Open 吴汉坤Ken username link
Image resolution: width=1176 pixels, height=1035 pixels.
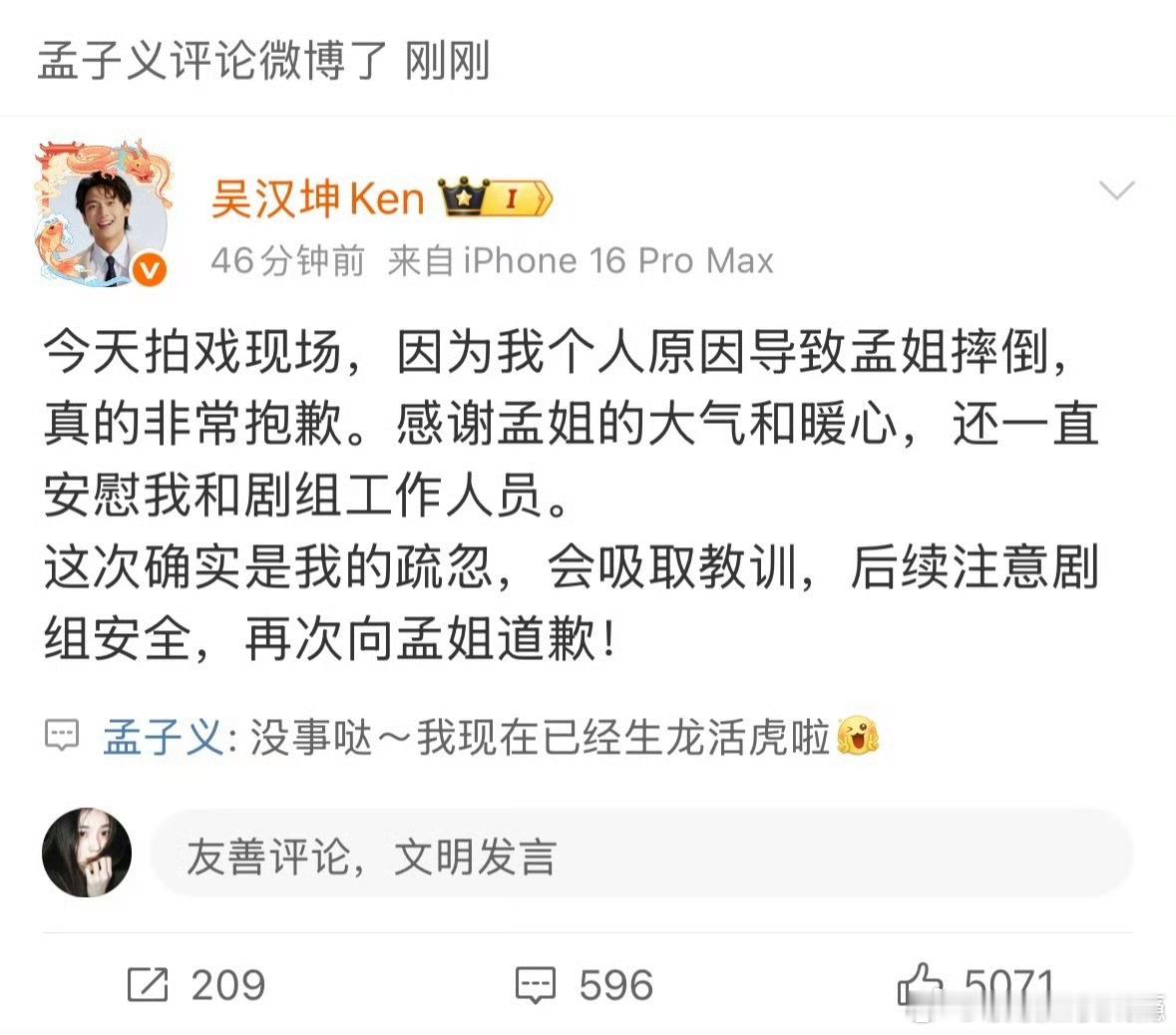tap(318, 198)
